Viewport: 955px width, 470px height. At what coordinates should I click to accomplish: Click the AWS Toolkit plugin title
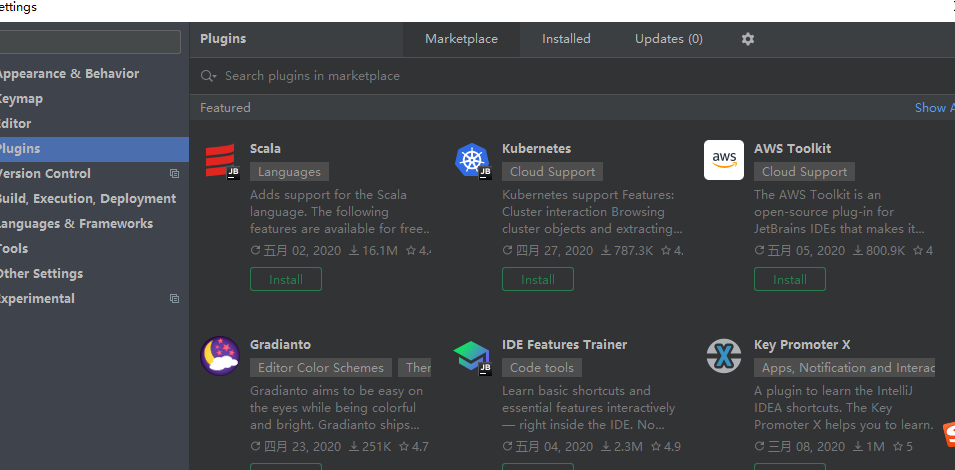click(x=792, y=149)
